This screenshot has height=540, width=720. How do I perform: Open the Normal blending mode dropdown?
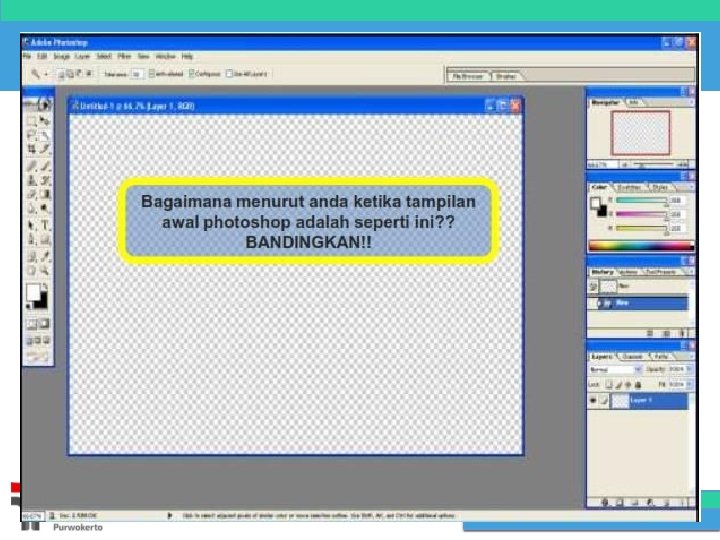(615, 370)
